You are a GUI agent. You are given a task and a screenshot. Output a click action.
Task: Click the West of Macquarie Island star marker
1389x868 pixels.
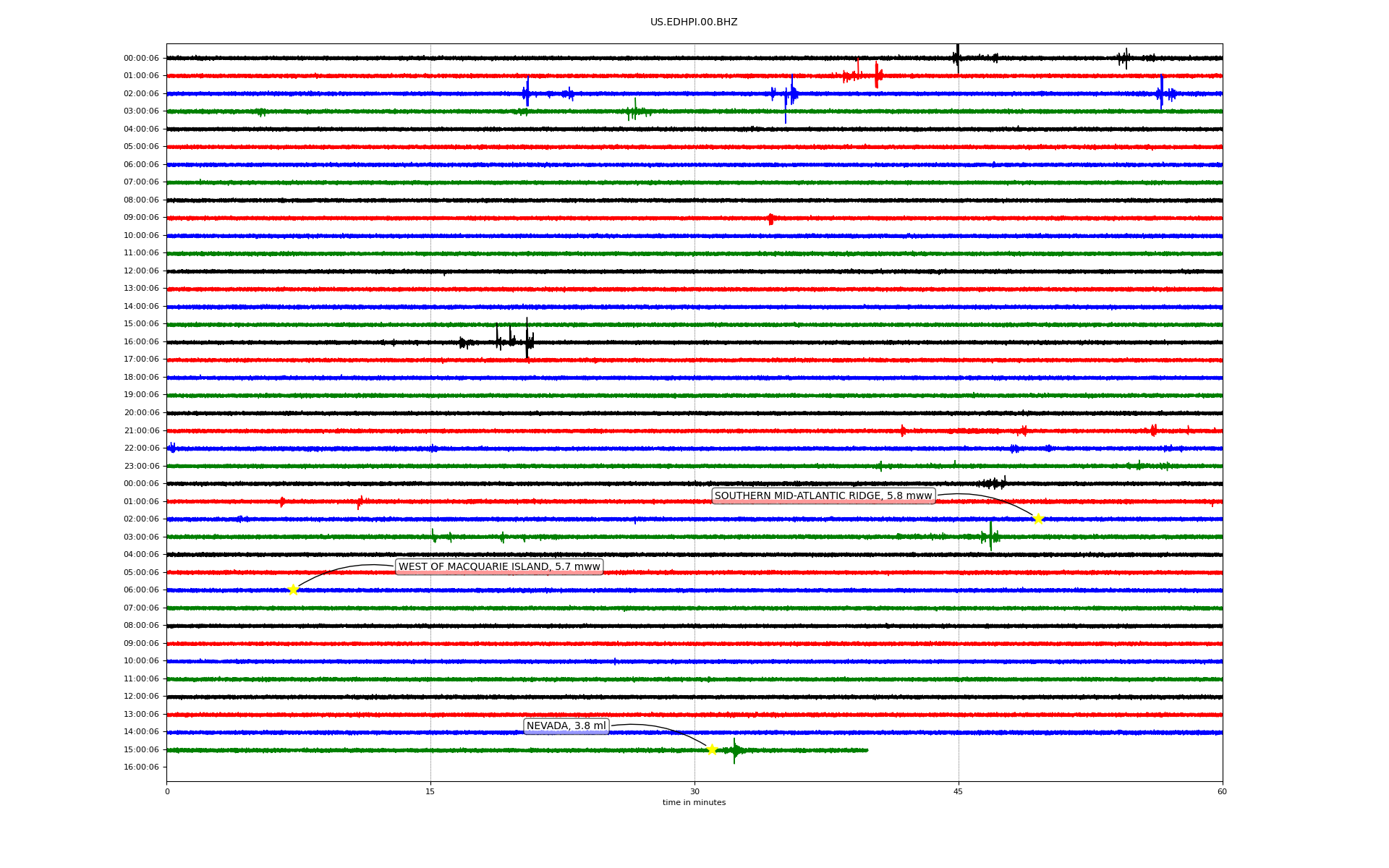pyautogui.click(x=293, y=590)
